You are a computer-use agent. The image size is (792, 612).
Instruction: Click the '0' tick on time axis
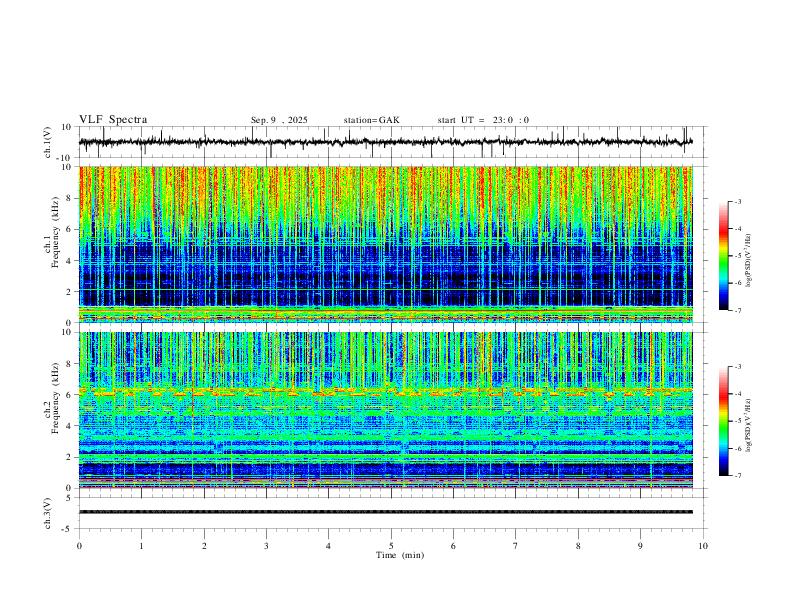pos(79,546)
